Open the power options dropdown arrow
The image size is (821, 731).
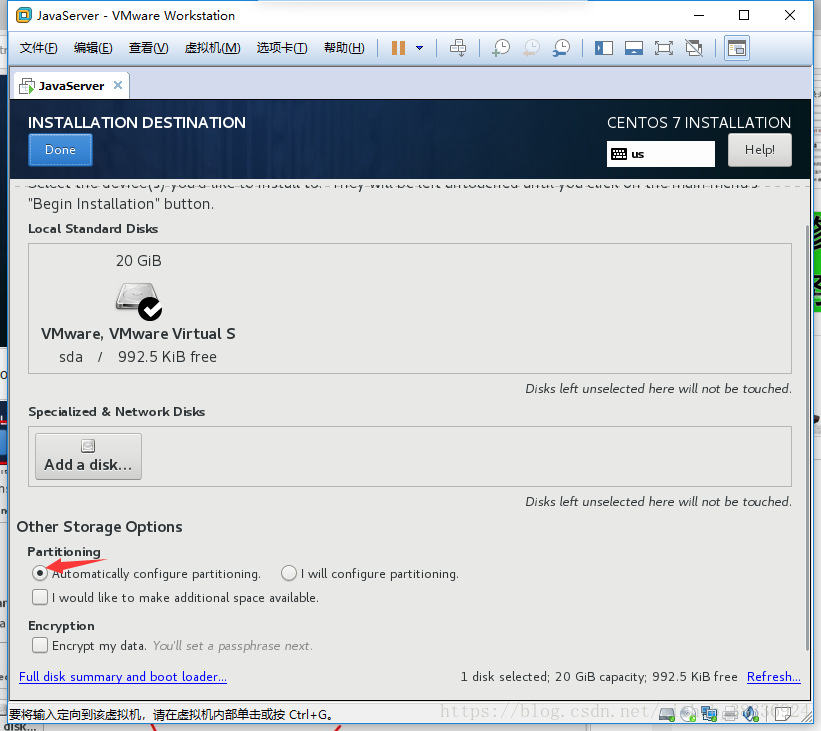point(419,48)
